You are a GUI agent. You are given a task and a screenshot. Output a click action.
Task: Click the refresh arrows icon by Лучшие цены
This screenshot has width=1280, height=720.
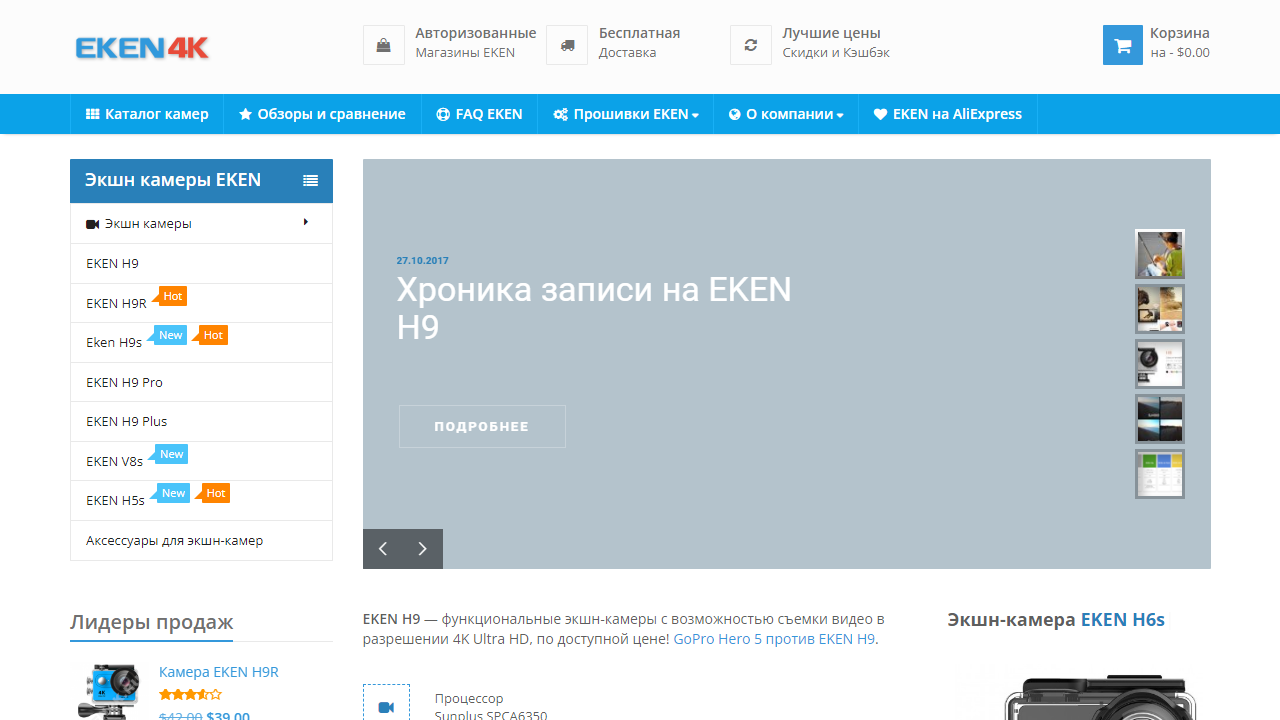pos(751,45)
